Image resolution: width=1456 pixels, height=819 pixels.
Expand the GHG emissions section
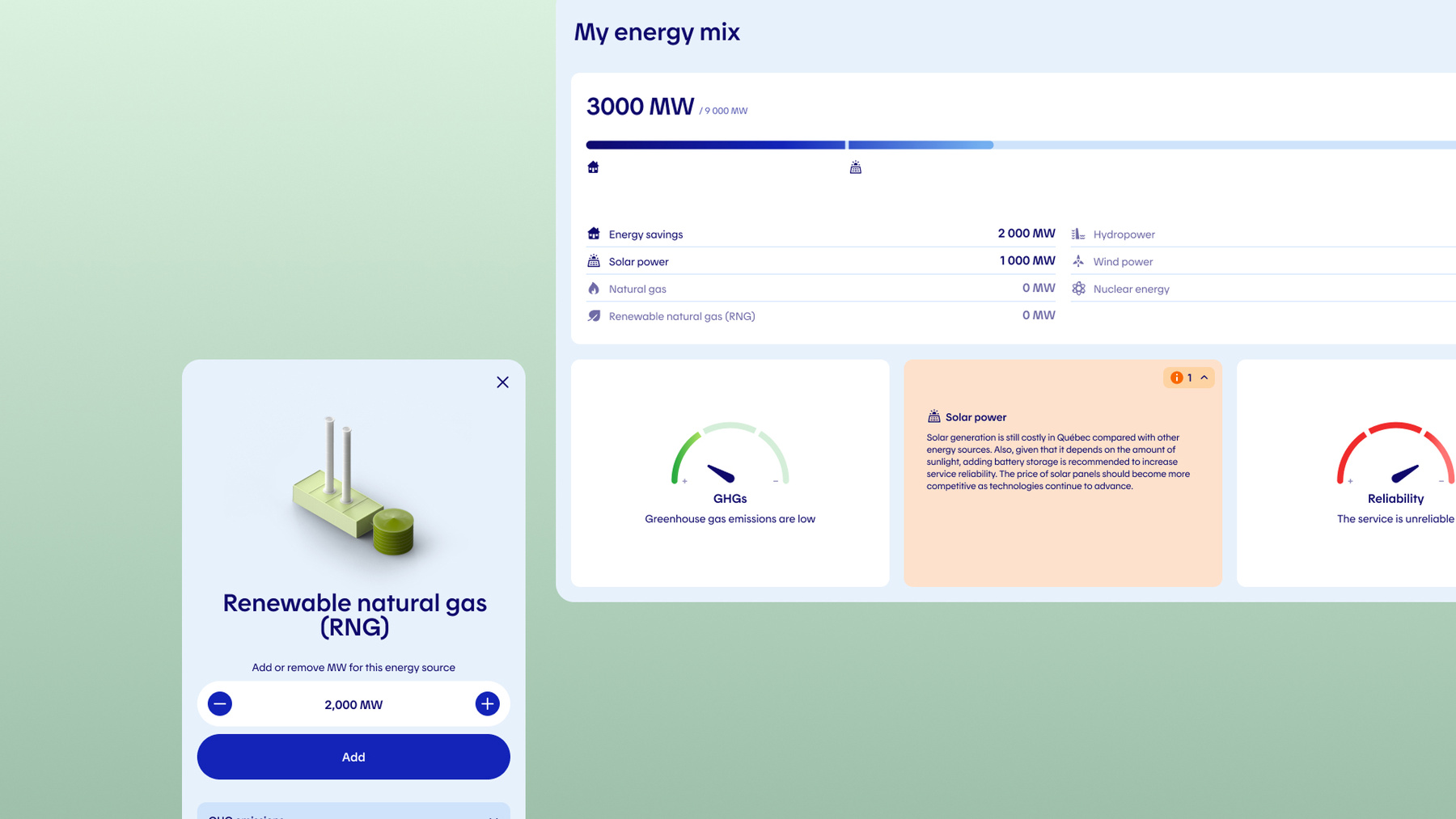coord(353,812)
